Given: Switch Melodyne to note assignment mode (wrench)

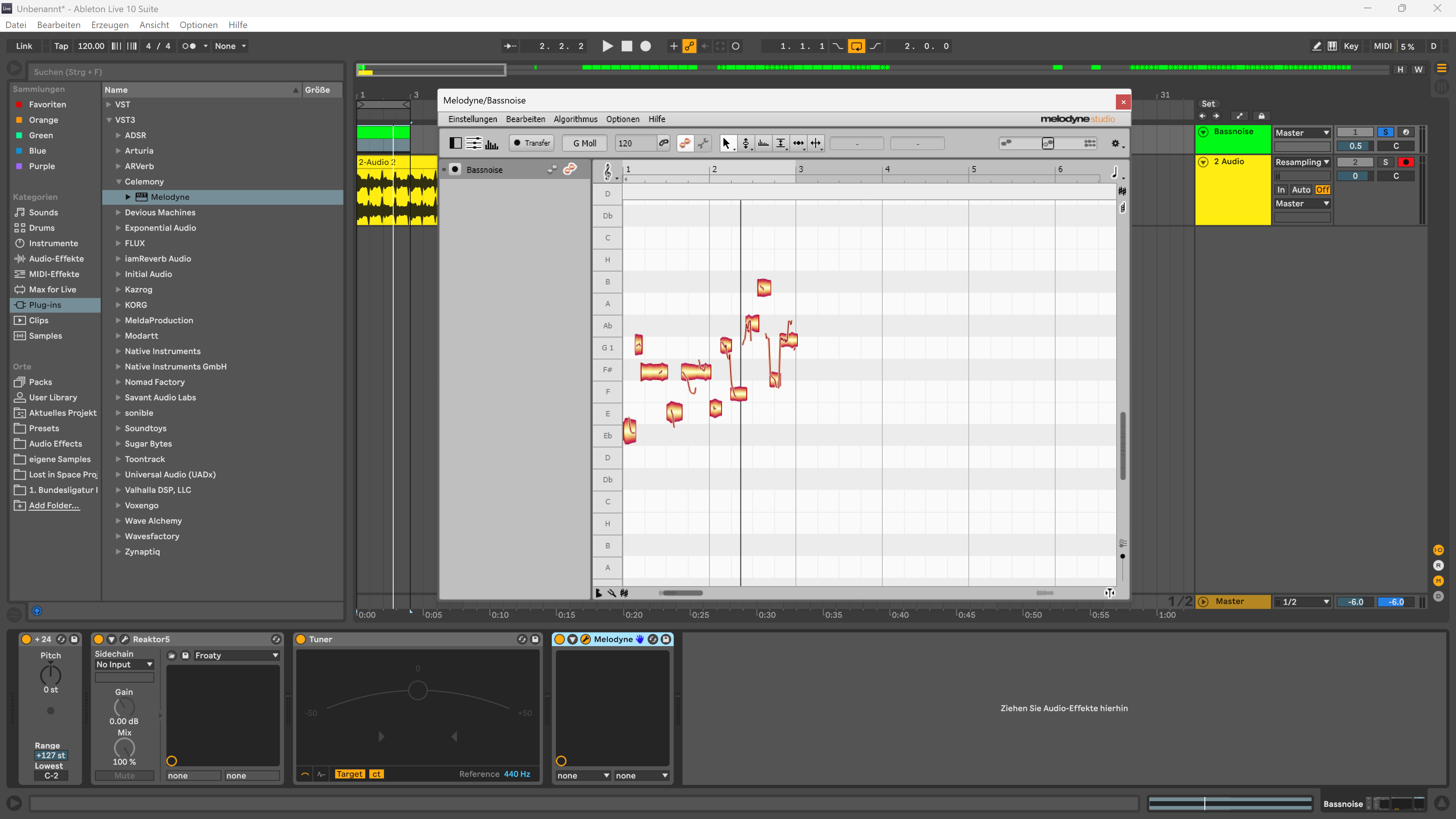Looking at the screenshot, I should pos(703,143).
